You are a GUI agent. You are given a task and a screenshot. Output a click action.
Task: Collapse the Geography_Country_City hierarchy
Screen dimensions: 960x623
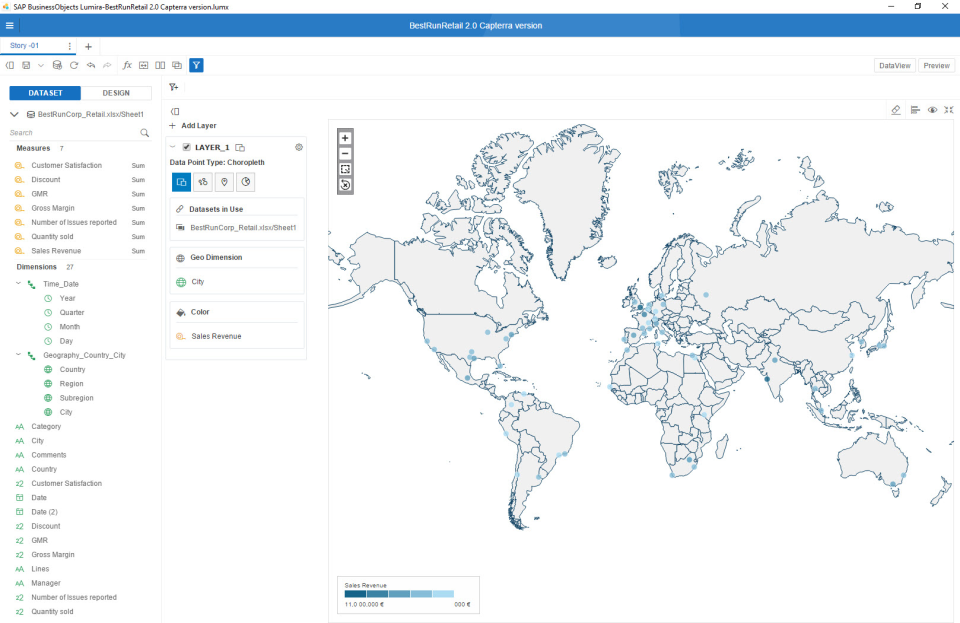16,355
